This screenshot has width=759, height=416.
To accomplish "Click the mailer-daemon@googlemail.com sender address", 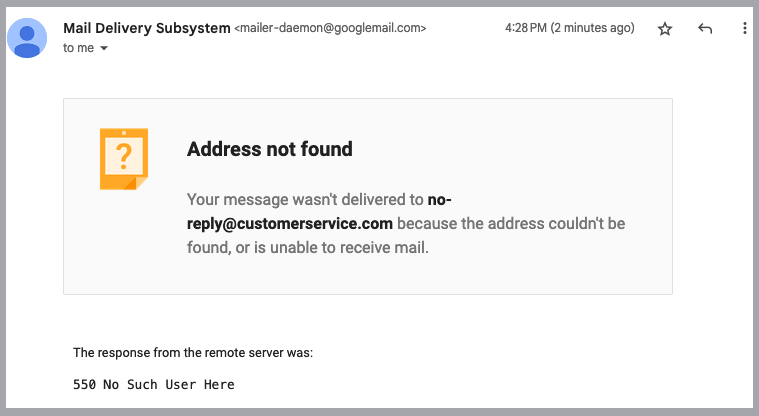I will click(x=330, y=28).
